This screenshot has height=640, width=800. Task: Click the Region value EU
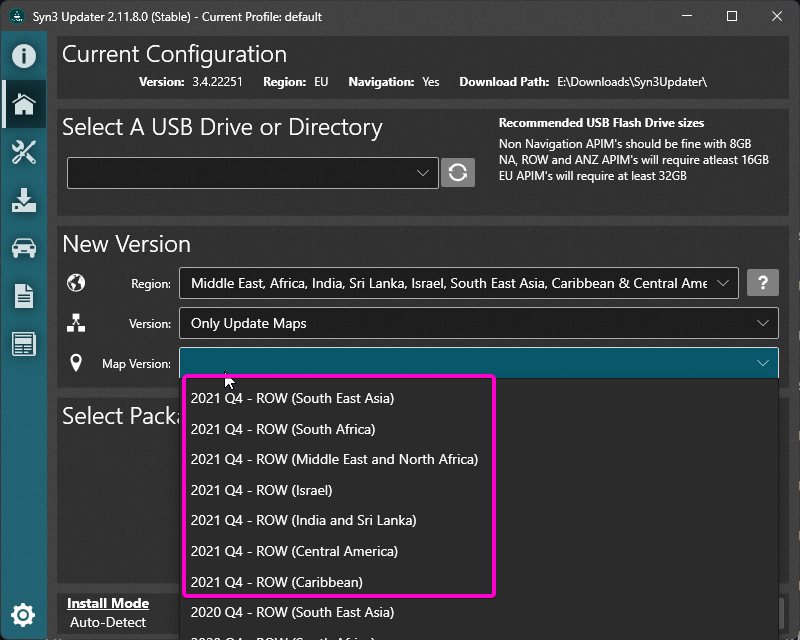321,82
